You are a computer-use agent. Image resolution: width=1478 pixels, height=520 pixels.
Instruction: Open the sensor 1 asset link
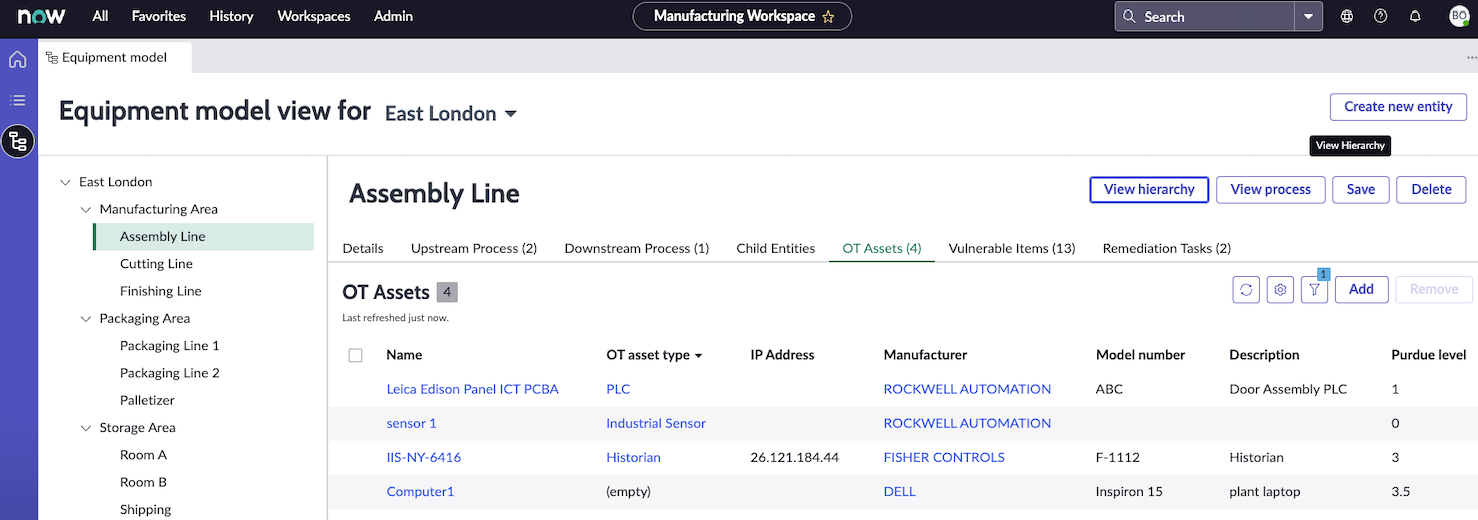click(412, 423)
